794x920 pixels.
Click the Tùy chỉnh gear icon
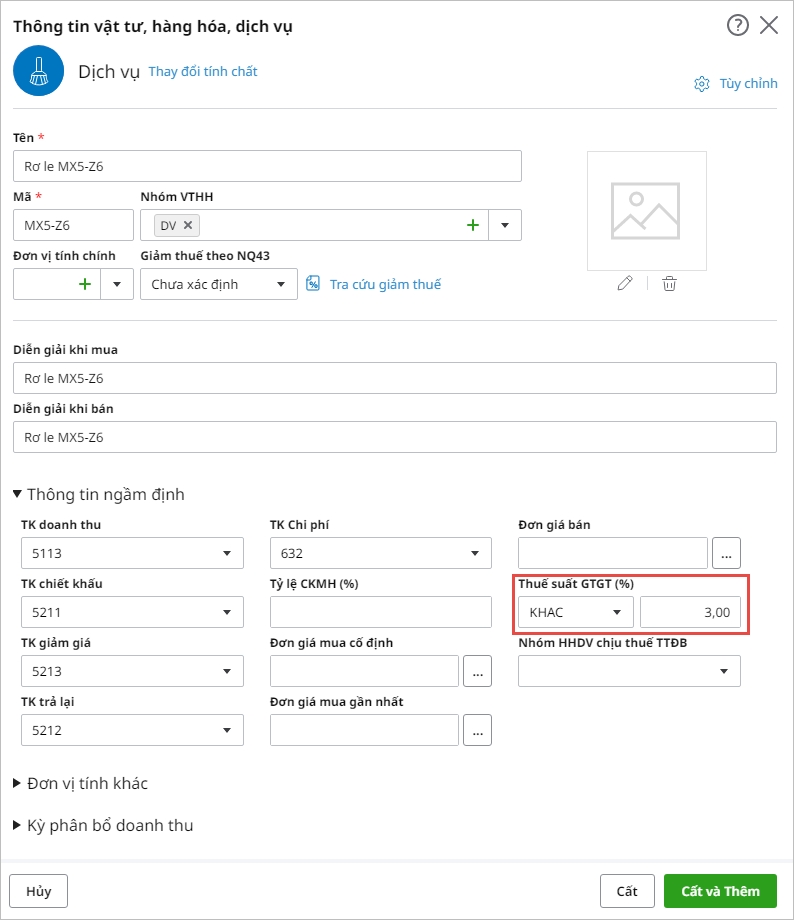coord(702,84)
